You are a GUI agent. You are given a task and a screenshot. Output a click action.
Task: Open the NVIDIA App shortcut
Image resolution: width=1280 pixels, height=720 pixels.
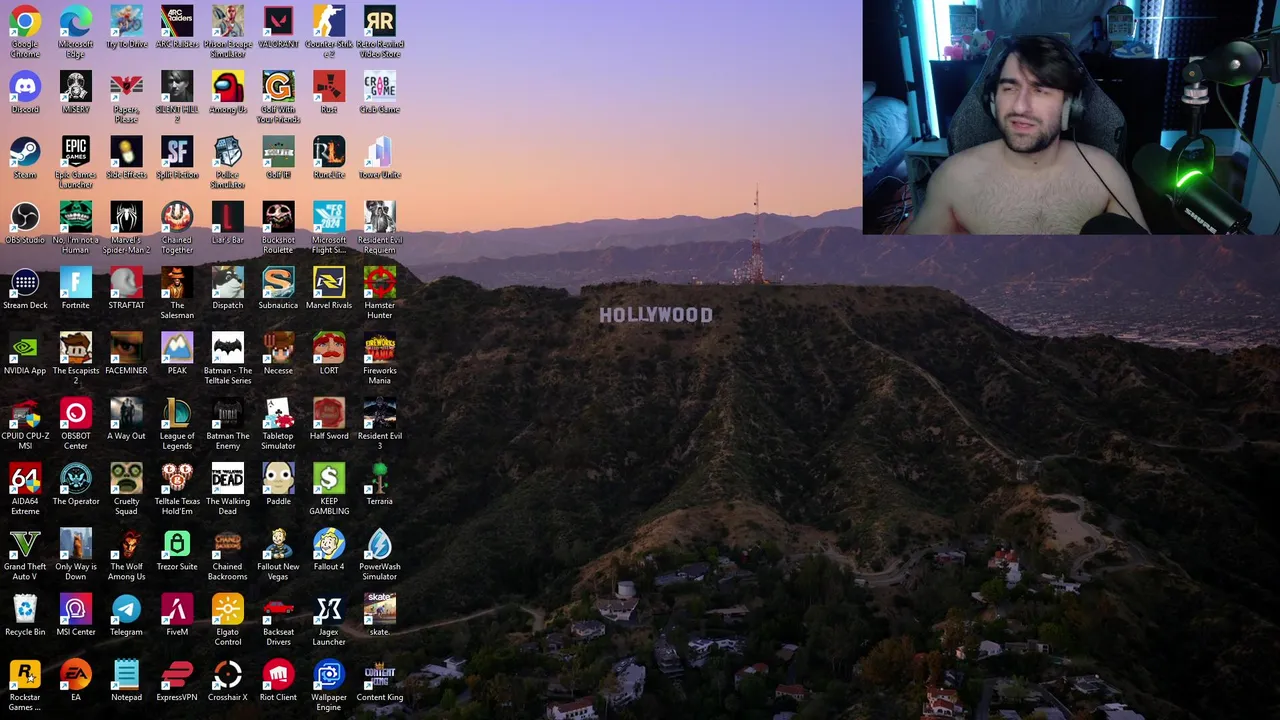(x=25, y=348)
